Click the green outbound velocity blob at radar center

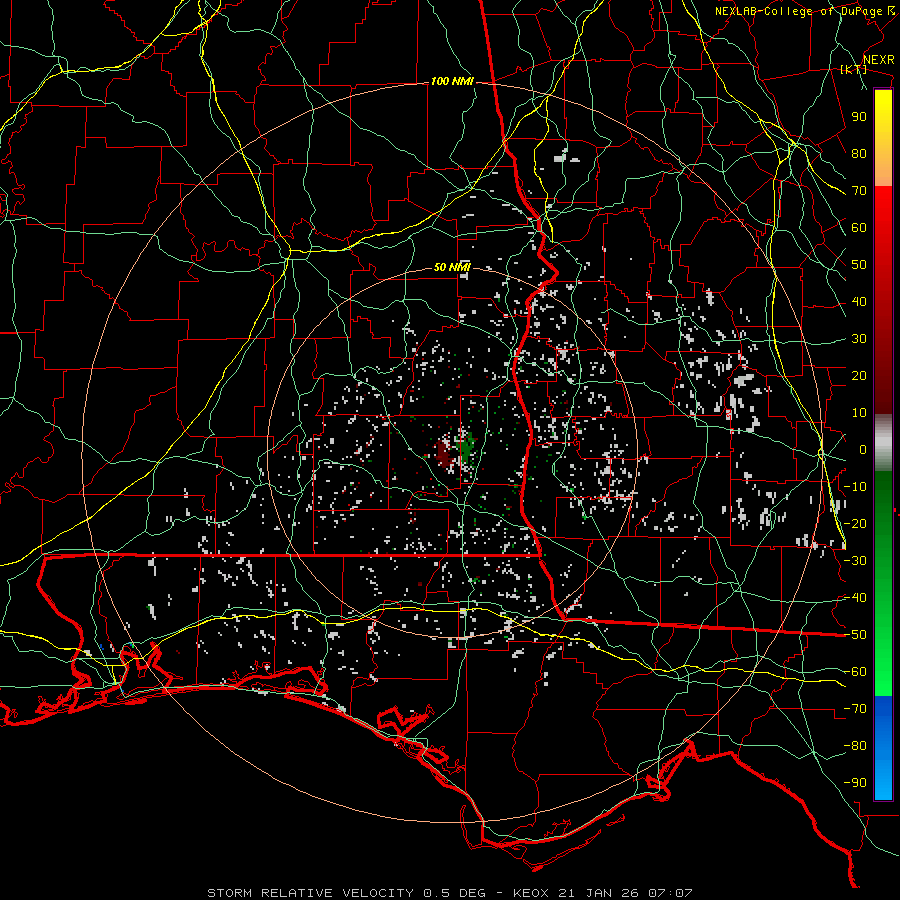coord(466,448)
